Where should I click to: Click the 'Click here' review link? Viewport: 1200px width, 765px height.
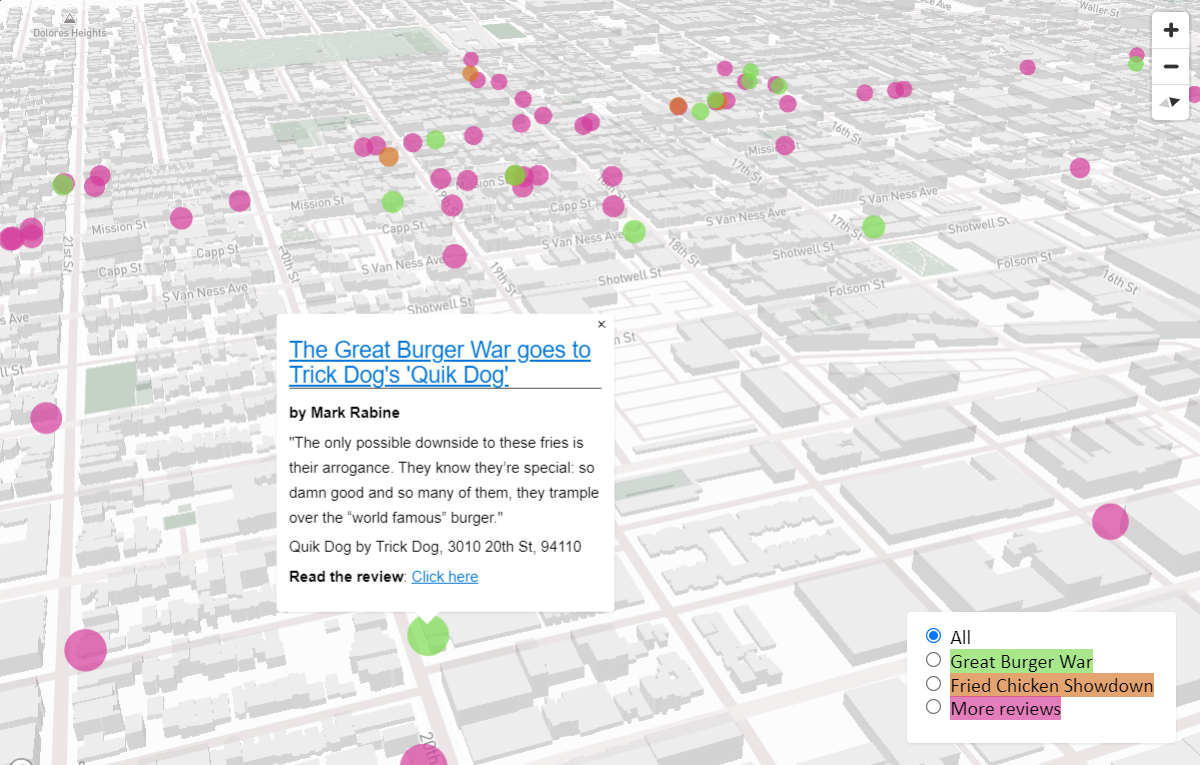coord(444,576)
